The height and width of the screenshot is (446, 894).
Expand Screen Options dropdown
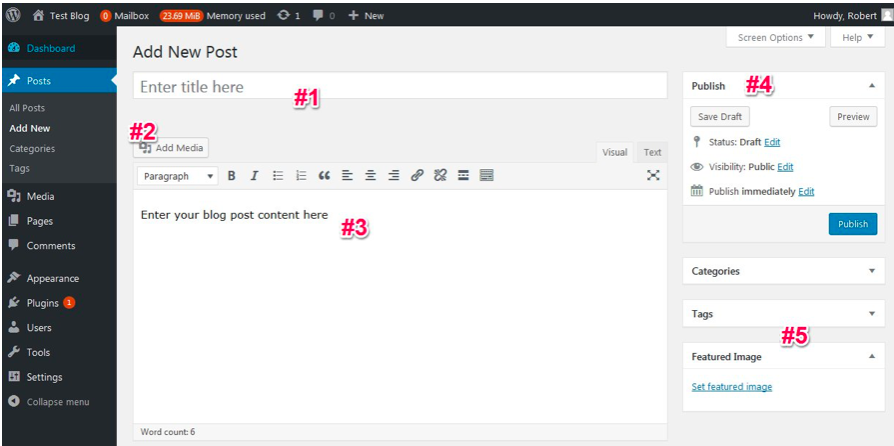775,38
